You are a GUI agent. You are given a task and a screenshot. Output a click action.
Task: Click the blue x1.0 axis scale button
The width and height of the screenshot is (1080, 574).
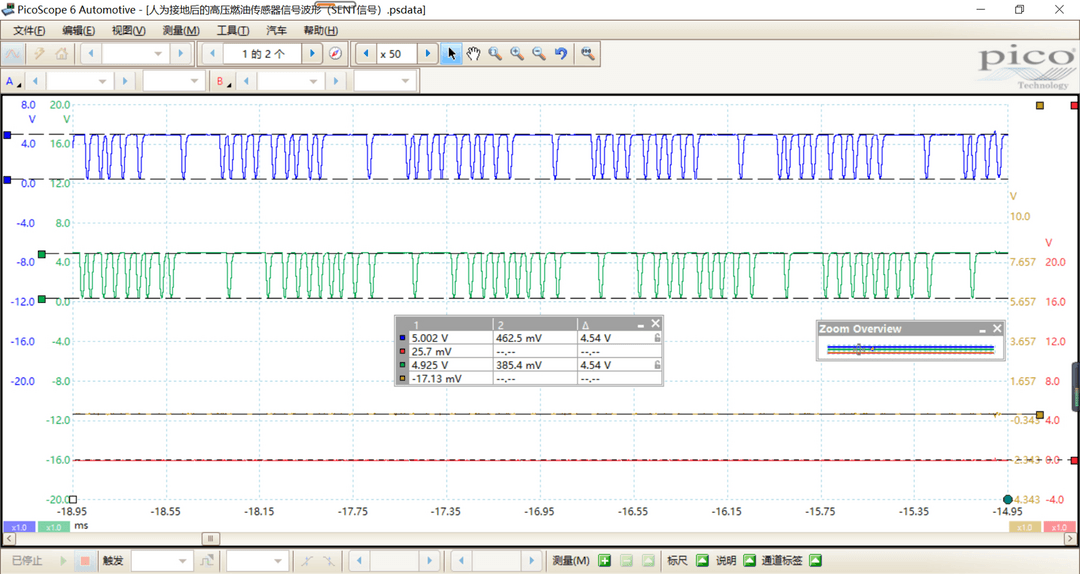click(x=19, y=527)
